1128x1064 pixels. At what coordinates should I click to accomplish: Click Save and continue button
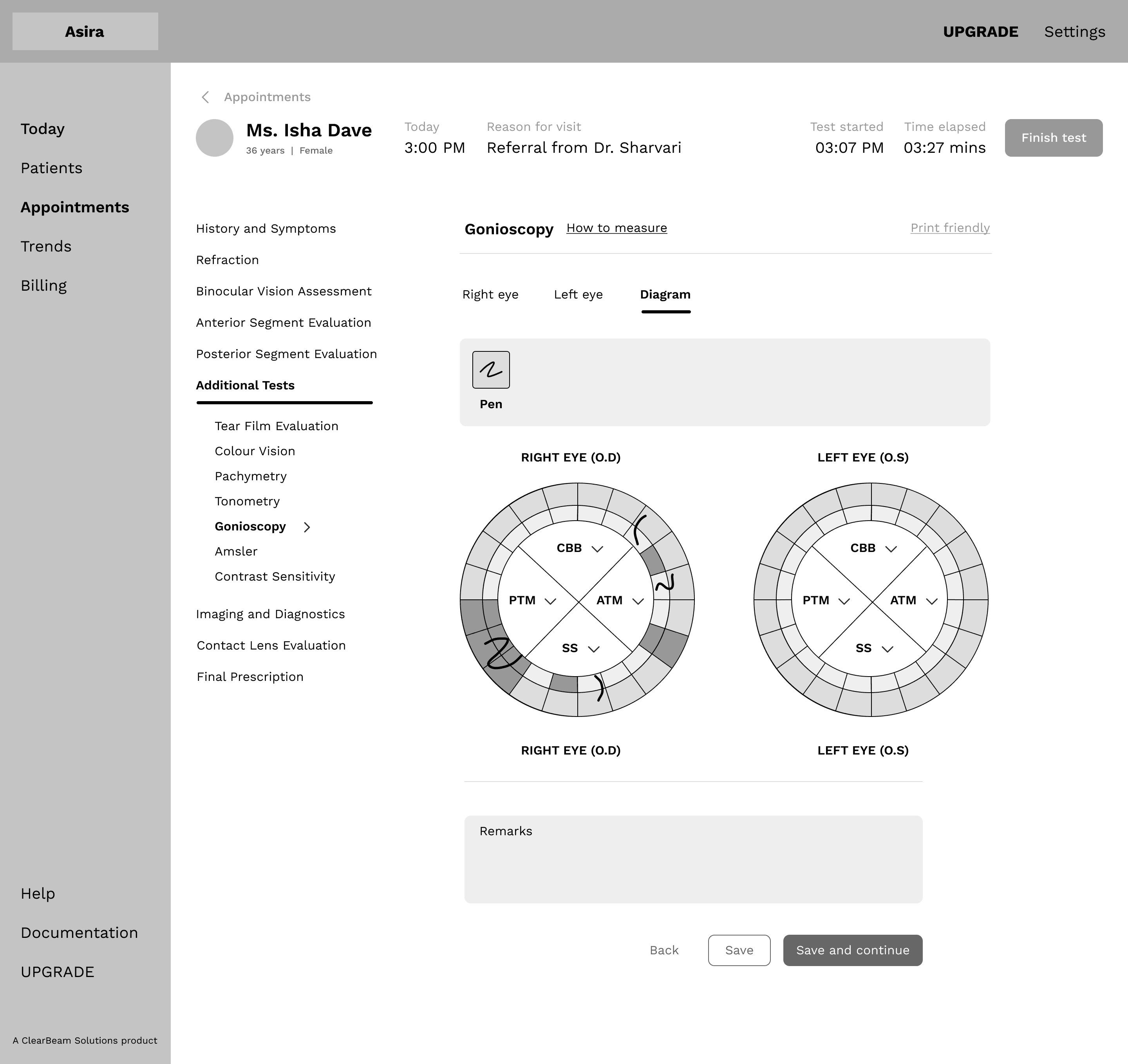point(852,950)
